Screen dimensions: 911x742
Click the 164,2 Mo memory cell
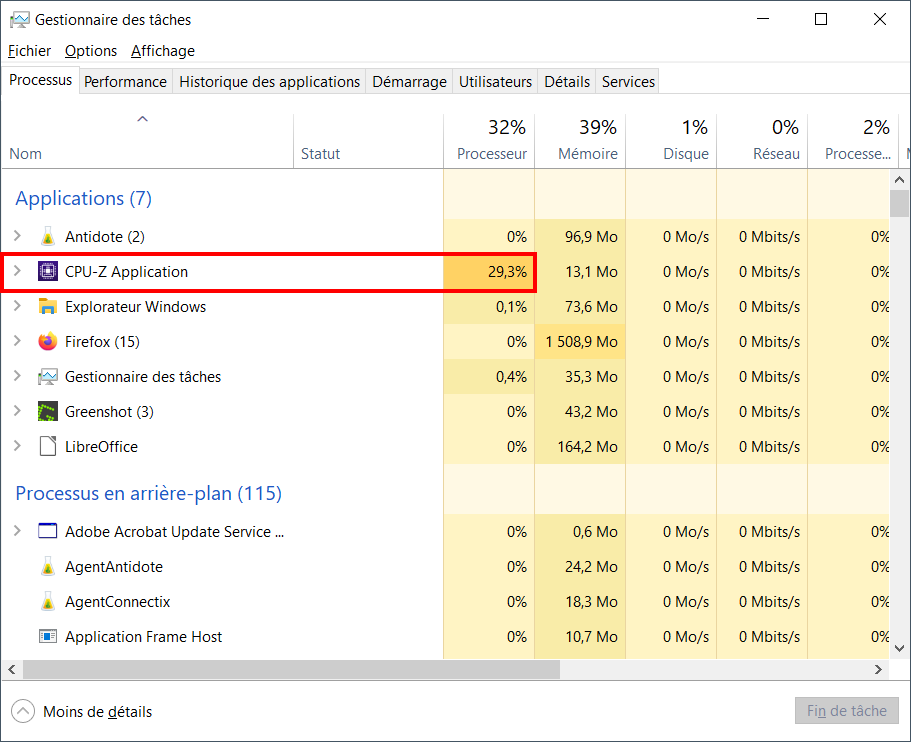tap(580, 446)
